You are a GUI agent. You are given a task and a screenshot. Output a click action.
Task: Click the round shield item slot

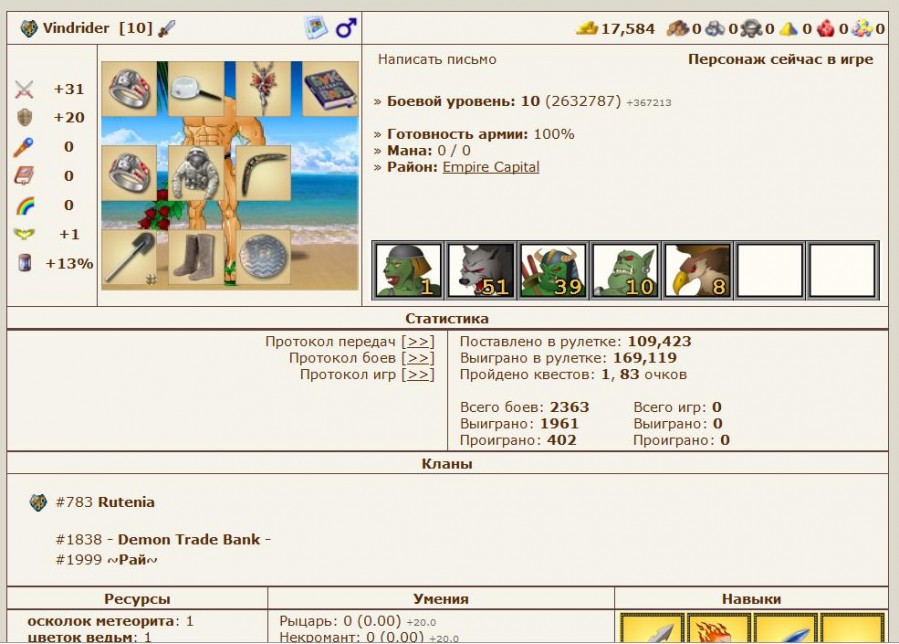click(263, 257)
